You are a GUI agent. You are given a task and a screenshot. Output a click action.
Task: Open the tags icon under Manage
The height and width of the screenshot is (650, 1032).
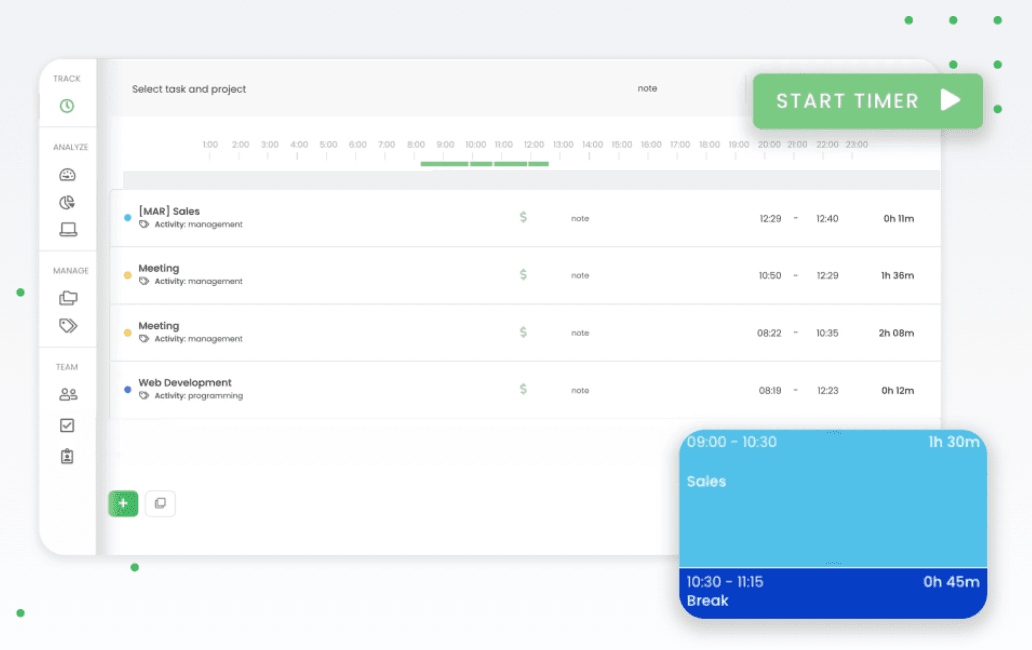point(68,326)
